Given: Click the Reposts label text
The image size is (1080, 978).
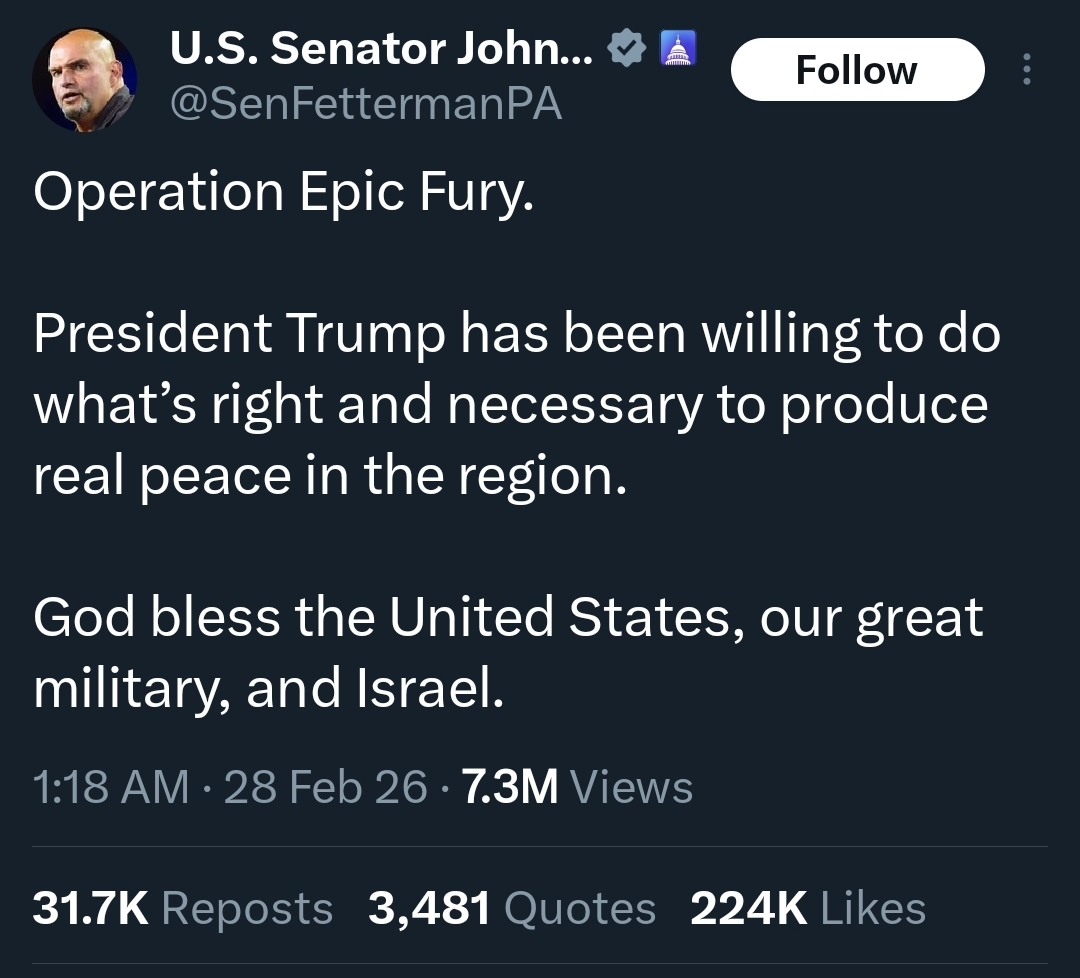Looking at the screenshot, I should pos(247,907).
